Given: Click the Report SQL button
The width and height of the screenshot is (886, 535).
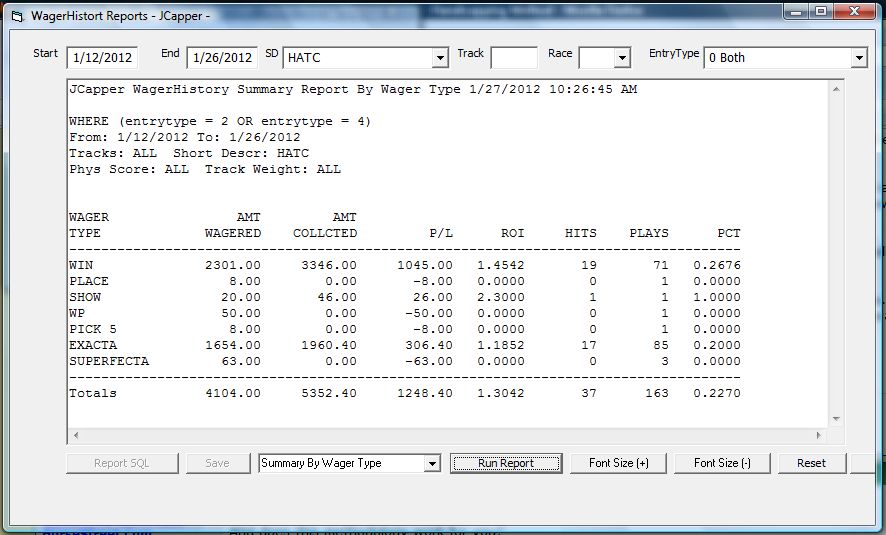Looking at the screenshot, I should pyautogui.click(x=122, y=463).
